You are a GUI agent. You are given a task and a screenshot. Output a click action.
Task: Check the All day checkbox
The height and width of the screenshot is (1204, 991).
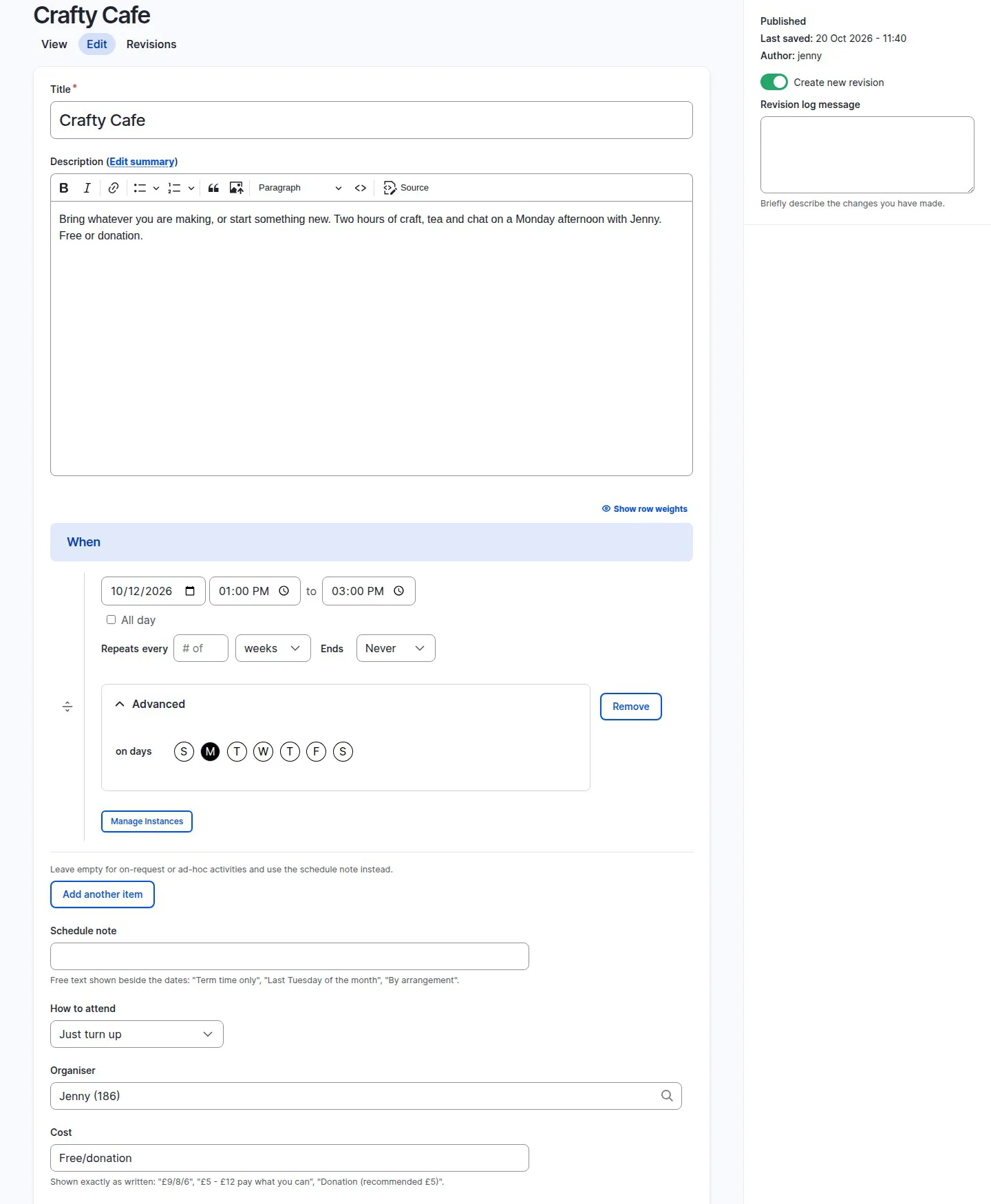[111, 620]
